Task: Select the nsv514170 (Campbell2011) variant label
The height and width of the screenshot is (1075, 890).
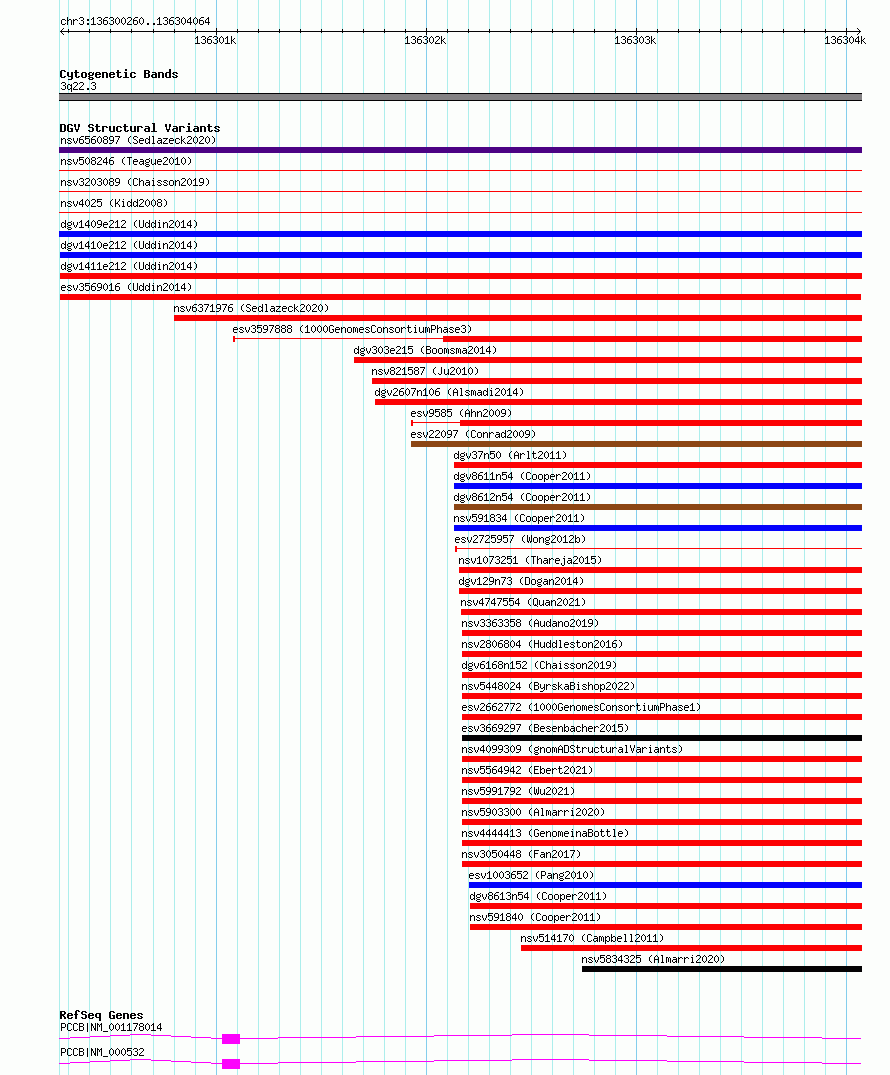Action: [x=592, y=938]
